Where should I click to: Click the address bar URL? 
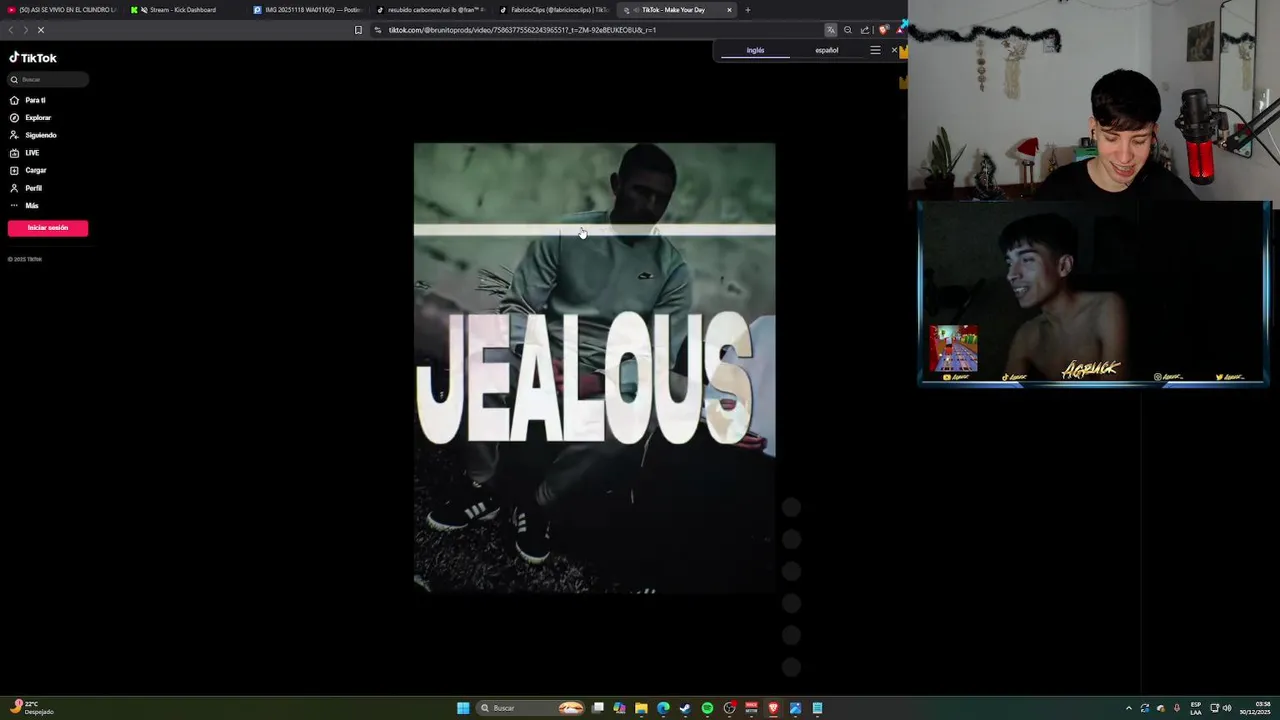[x=522, y=30]
